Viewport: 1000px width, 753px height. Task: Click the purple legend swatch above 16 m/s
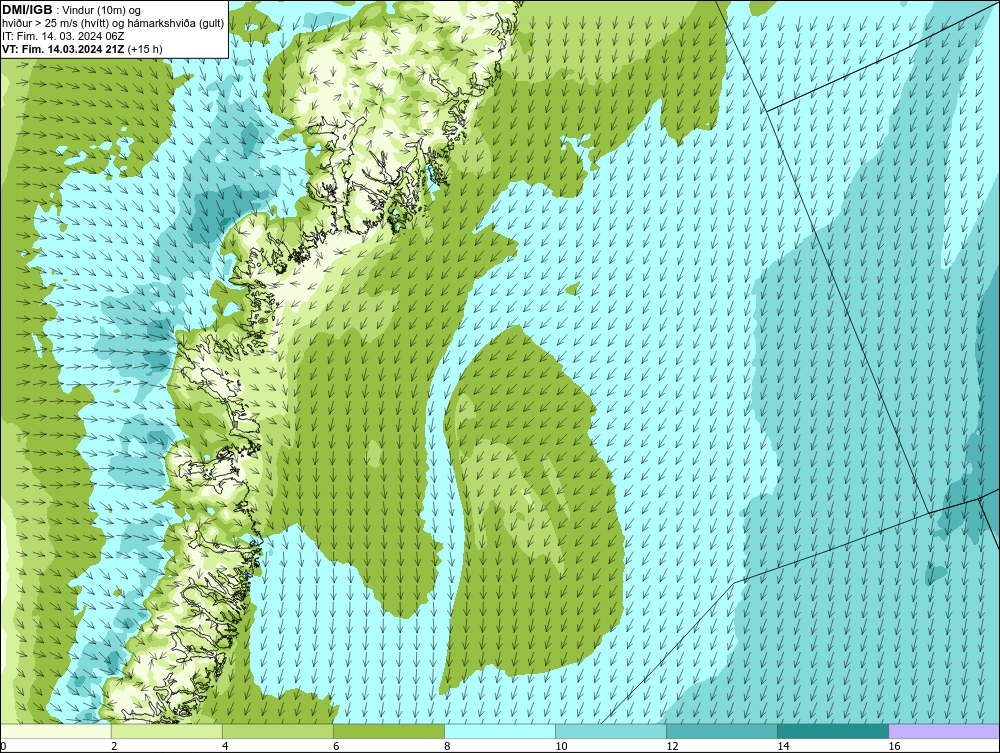pos(944,731)
